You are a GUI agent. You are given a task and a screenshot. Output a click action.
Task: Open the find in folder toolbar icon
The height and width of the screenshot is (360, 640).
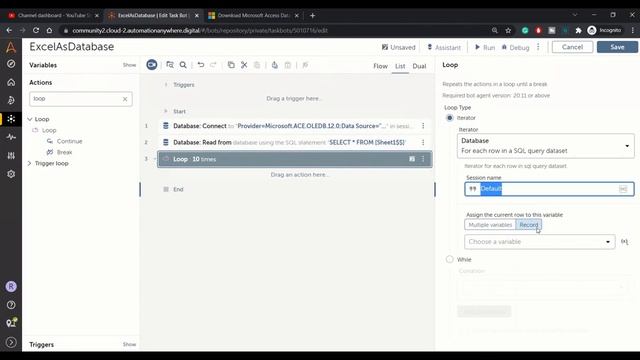coord(170,65)
